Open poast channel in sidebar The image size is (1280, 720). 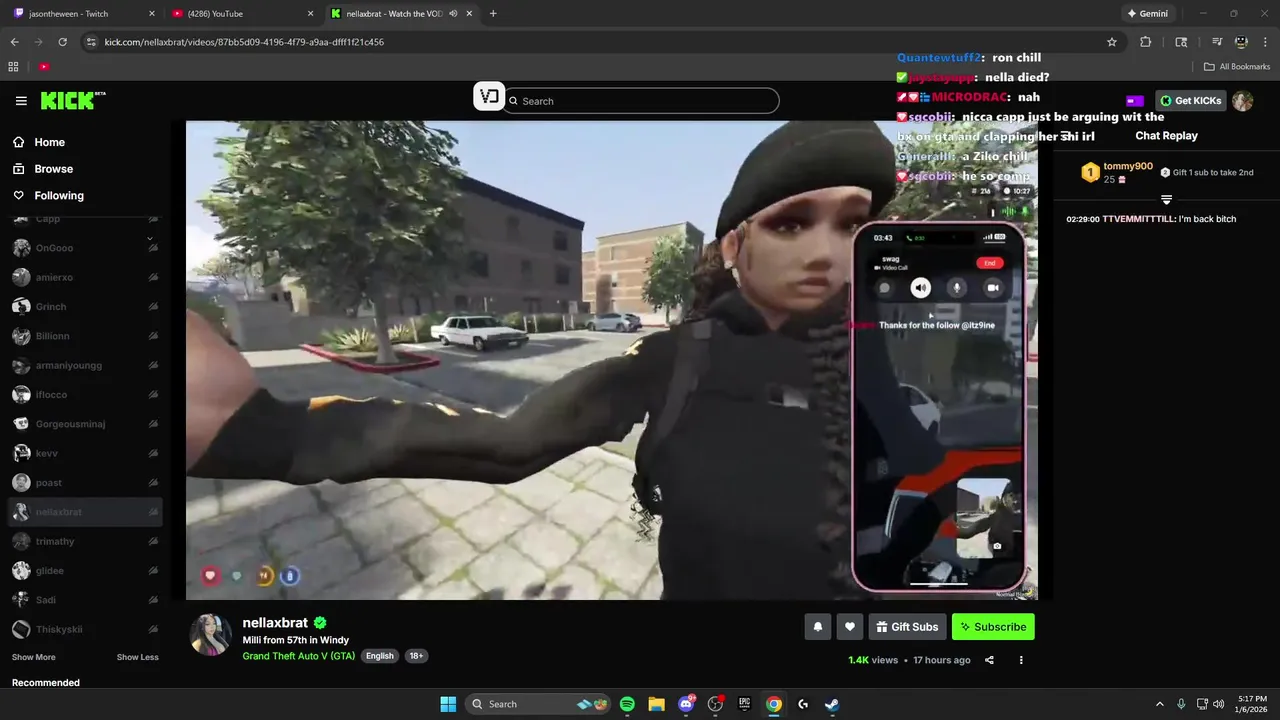(84, 483)
